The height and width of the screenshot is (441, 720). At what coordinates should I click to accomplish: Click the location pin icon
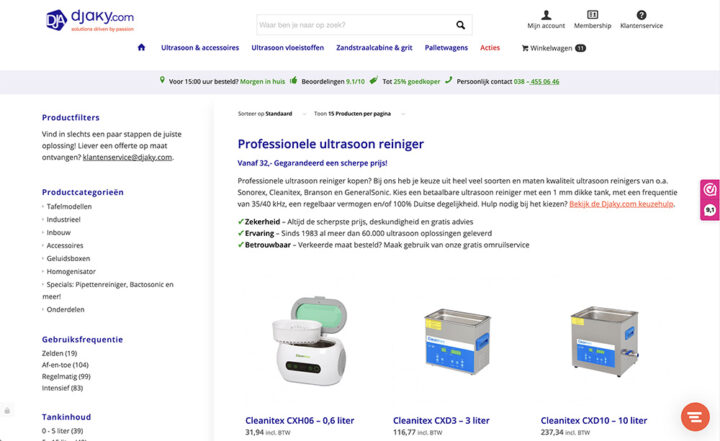(x=162, y=80)
